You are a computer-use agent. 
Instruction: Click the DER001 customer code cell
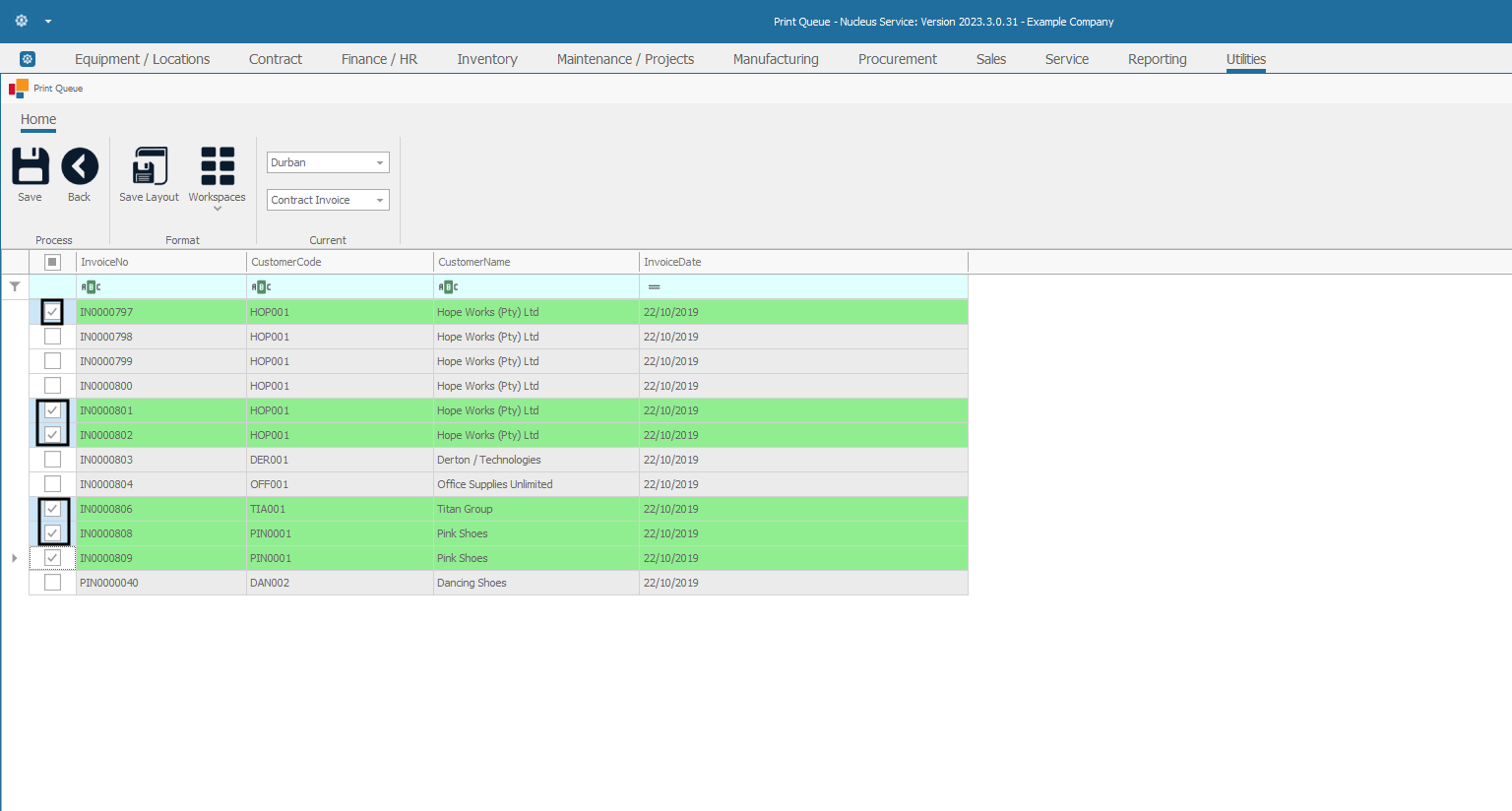pos(340,460)
